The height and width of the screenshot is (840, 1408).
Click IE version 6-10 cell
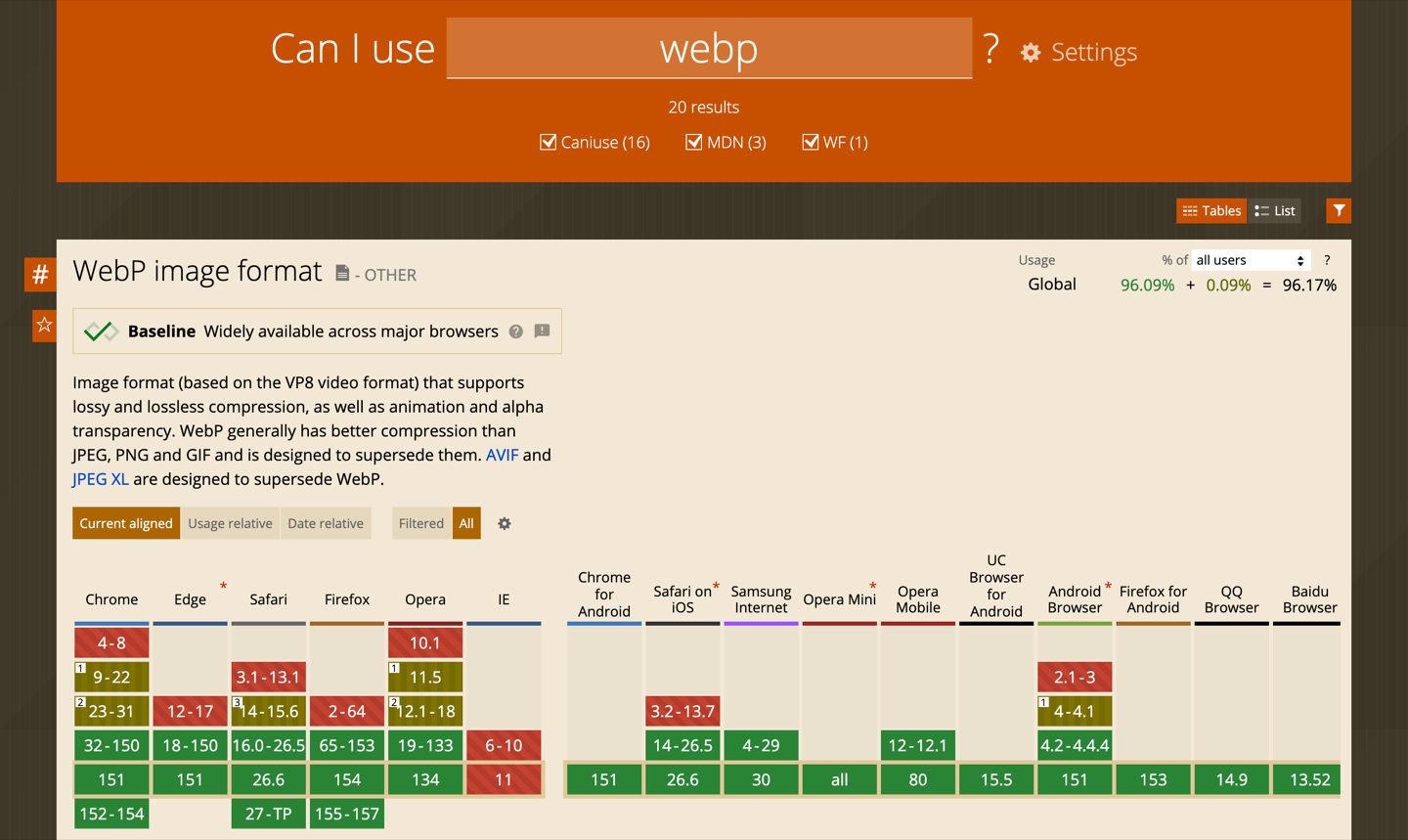point(504,745)
